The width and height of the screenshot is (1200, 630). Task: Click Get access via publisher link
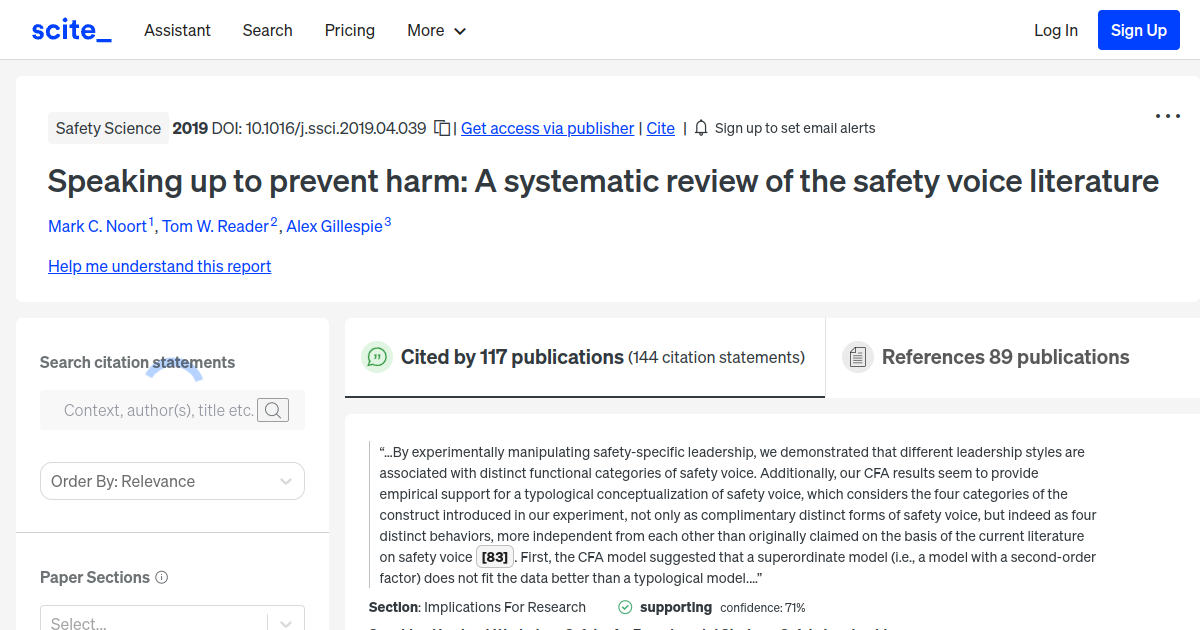pyautogui.click(x=547, y=128)
